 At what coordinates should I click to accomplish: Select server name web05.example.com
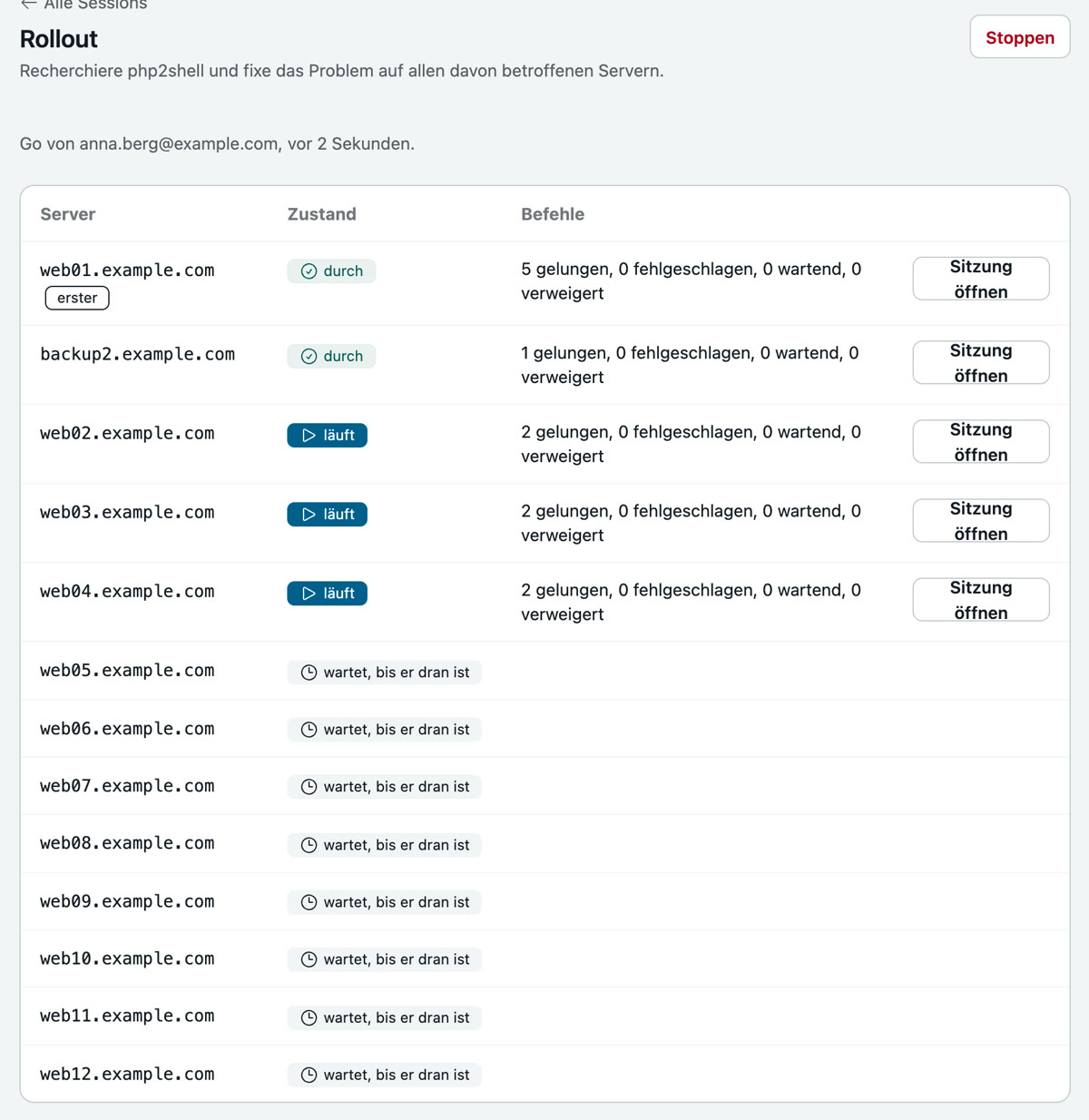(x=127, y=671)
